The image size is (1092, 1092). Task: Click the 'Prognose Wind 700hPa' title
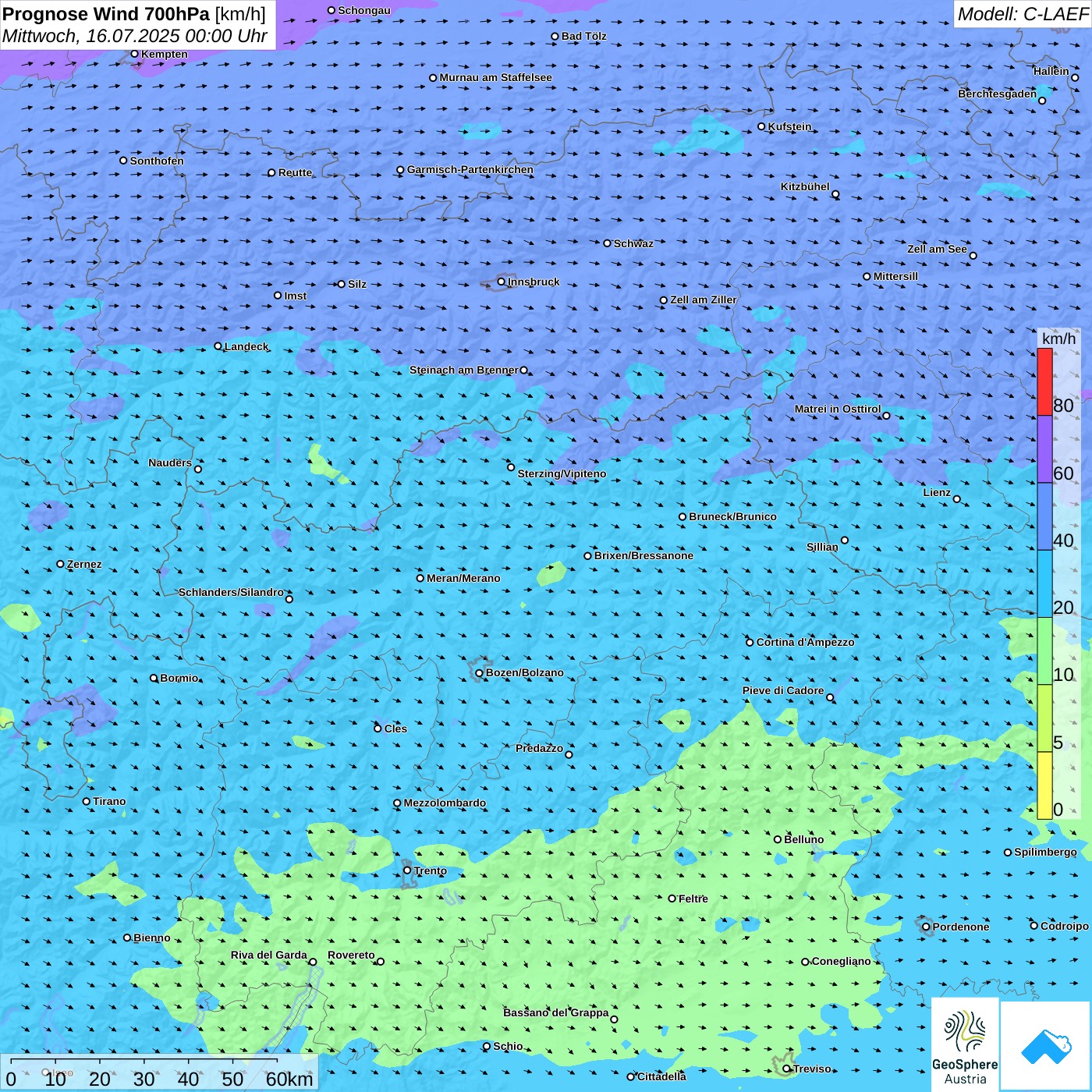coord(107,14)
